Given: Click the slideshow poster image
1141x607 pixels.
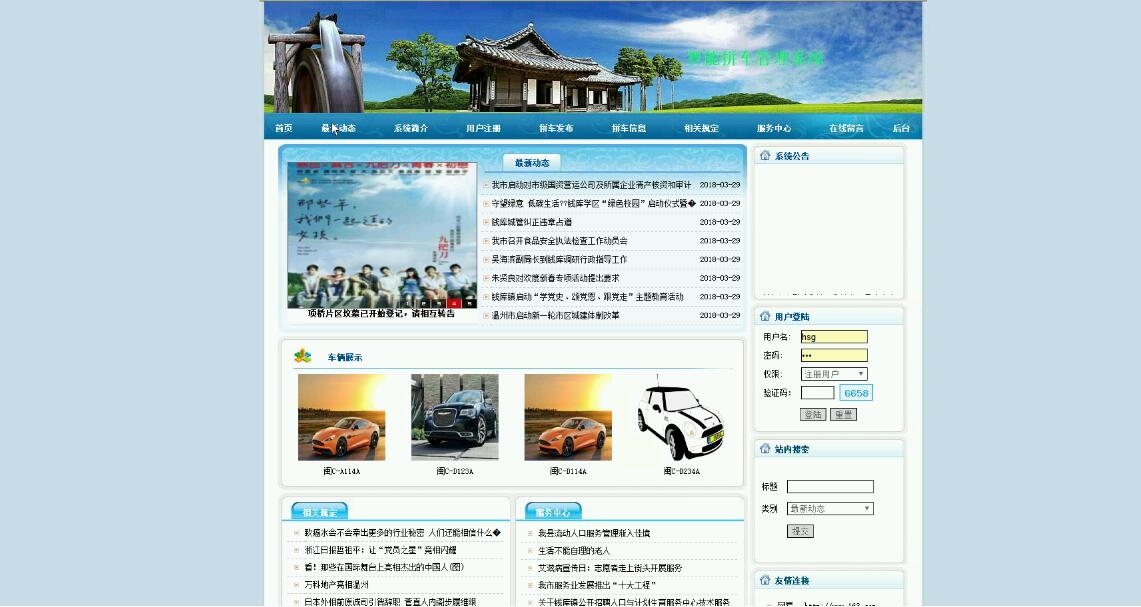Looking at the screenshot, I should coord(382,235).
